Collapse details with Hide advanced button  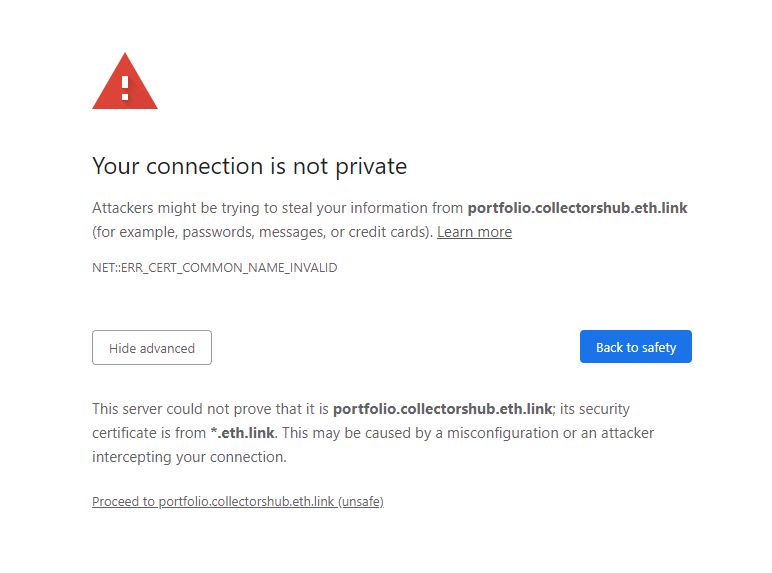(152, 348)
